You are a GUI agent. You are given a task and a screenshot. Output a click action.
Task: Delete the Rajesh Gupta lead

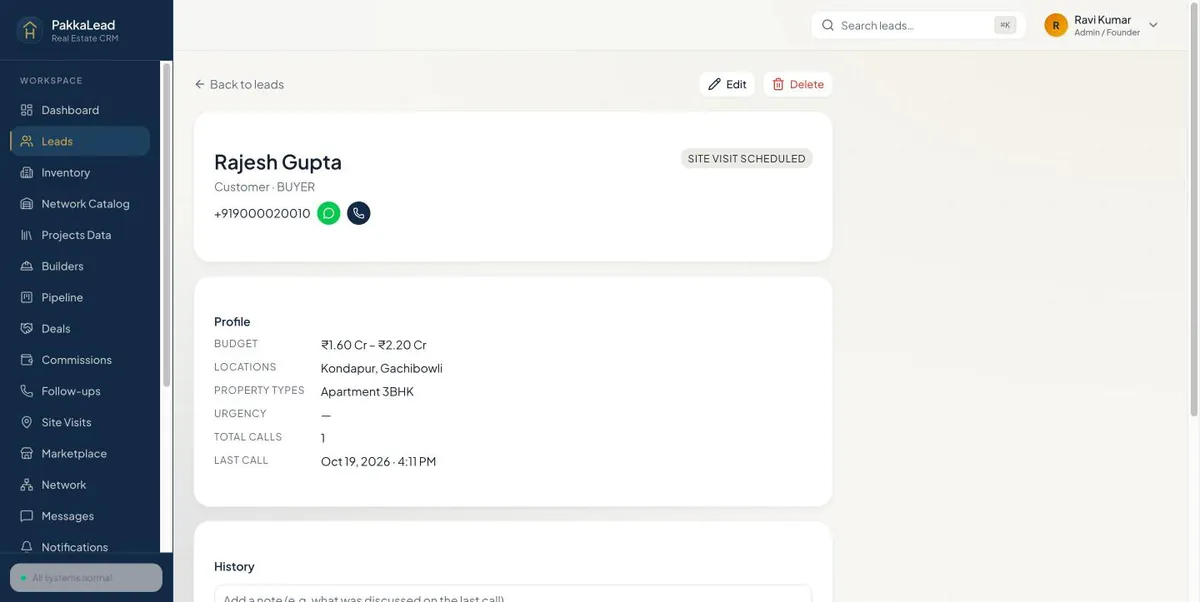pyautogui.click(x=798, y=84)
